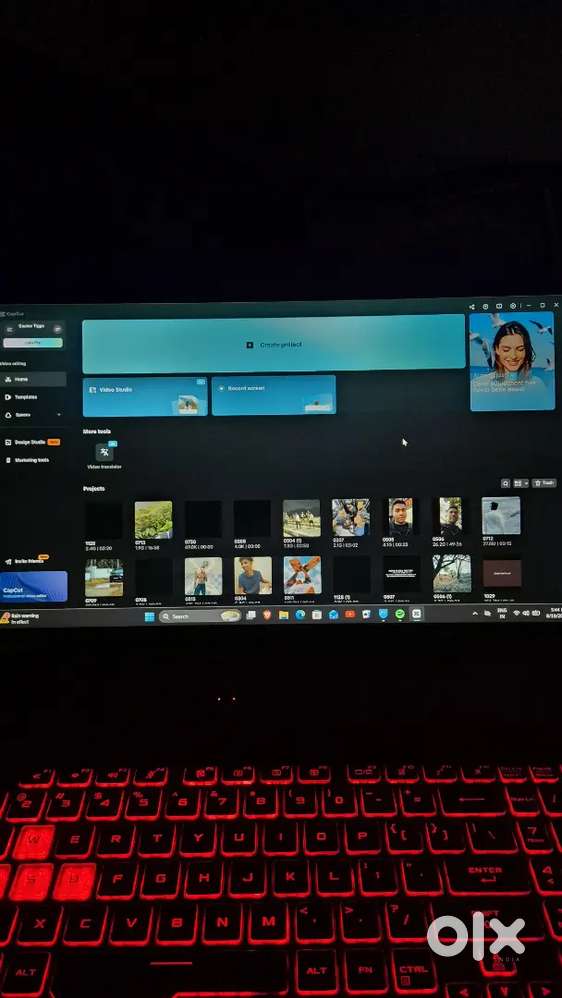Viewport: 562px width, 998px height.
Task: Open the Video translator tool icon
Action: click(104, 453)
